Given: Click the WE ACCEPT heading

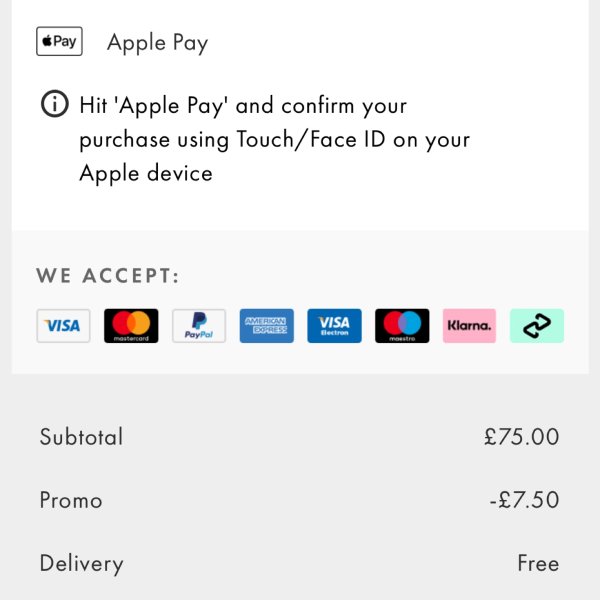Looking at the screenshot, I should (108, 276).
